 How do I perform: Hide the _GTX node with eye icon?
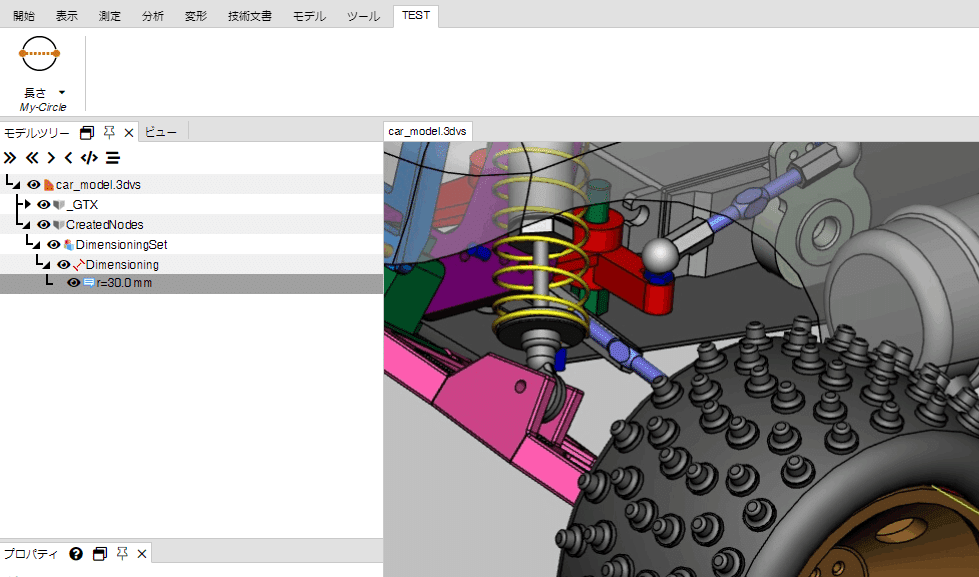pyautogui.click(x=44, y=205)
